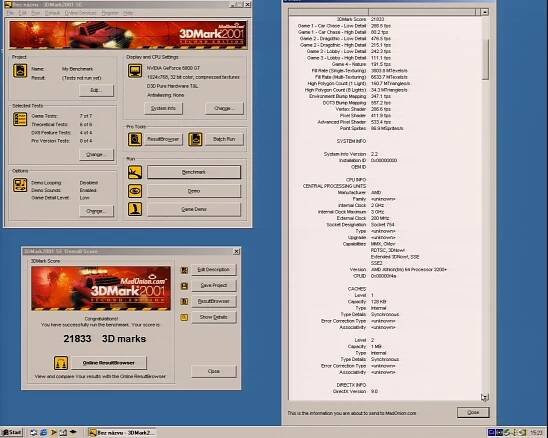
Task: Click the icon left of Online ResultBrowser
Action: (x=61, y=363)
